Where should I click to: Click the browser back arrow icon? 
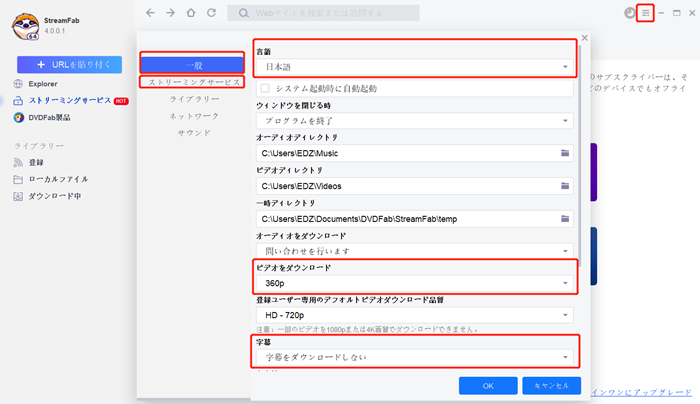coord(150,13)
